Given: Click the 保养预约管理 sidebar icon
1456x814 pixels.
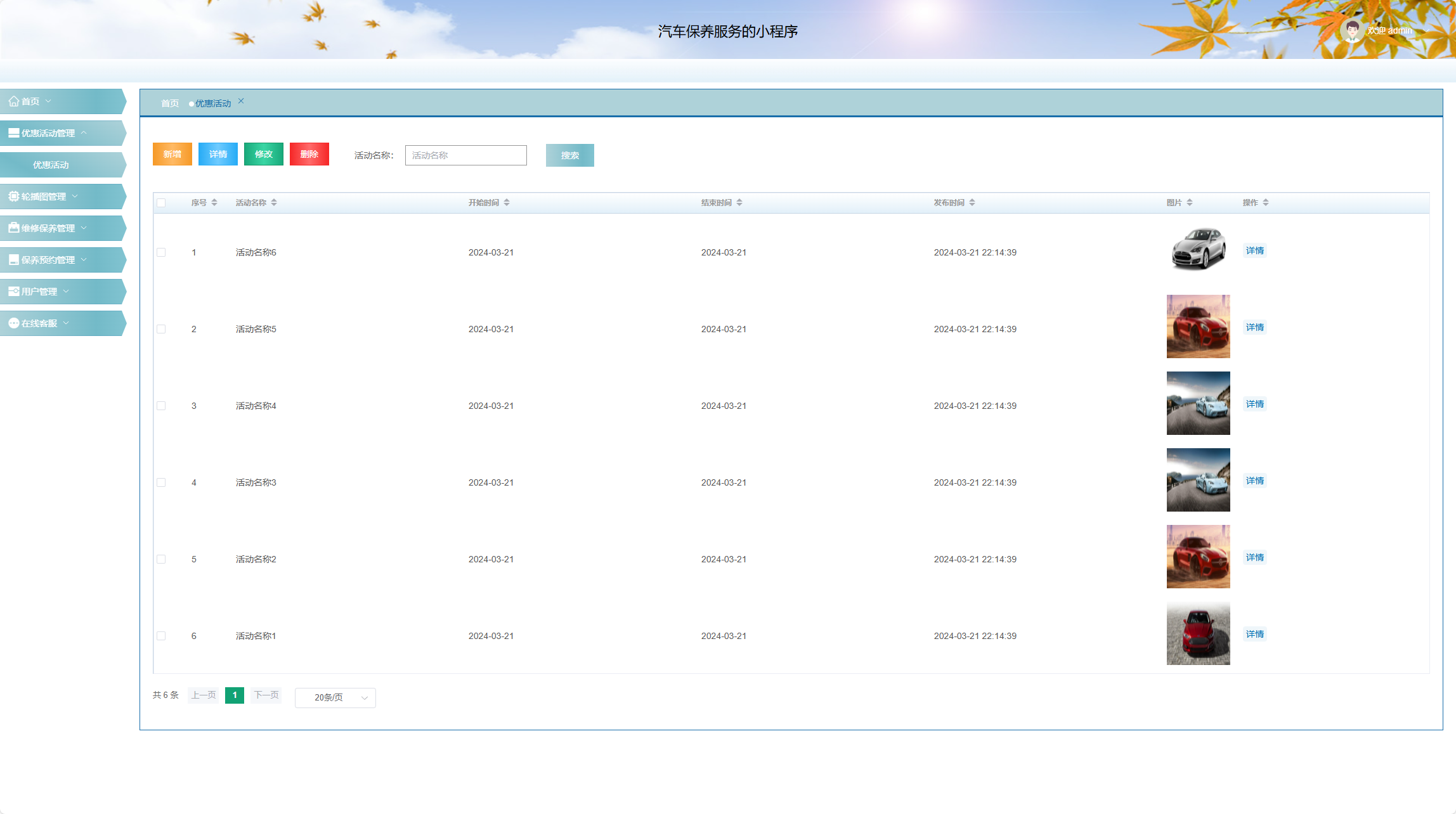Looking at the screenshot, I should coord(13,260).
